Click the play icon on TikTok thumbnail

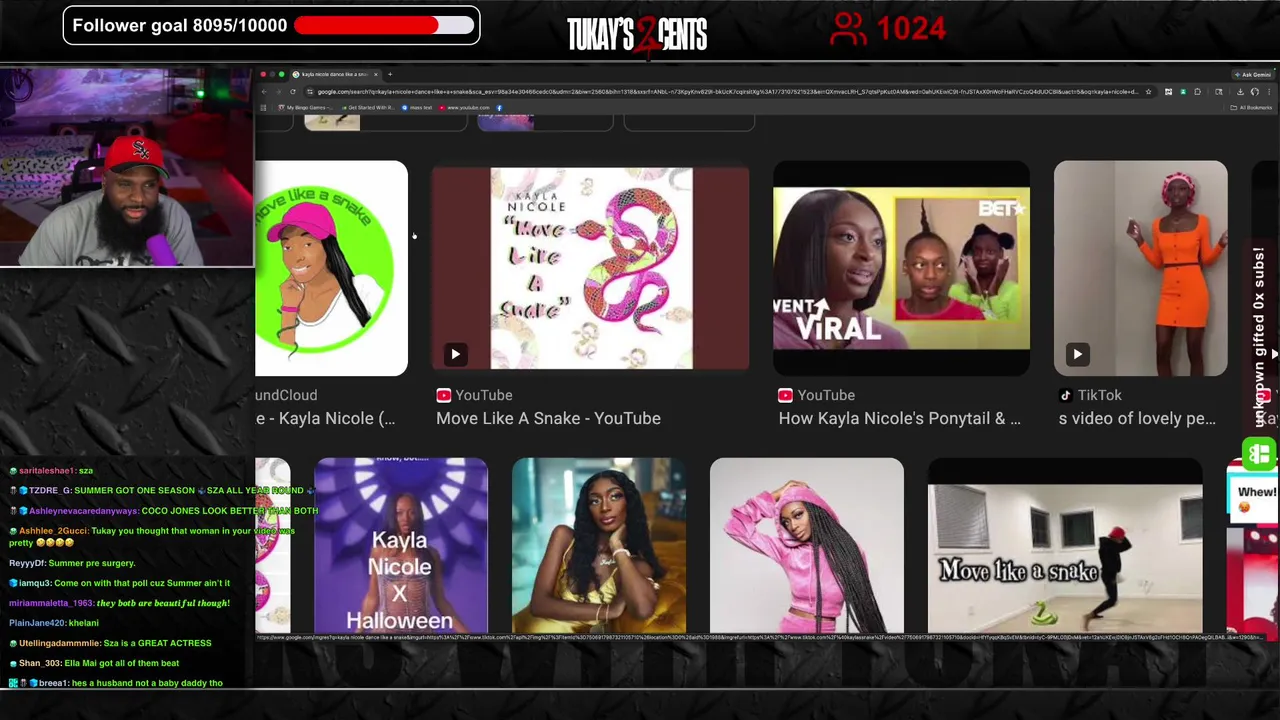[x=1077, y=354]
